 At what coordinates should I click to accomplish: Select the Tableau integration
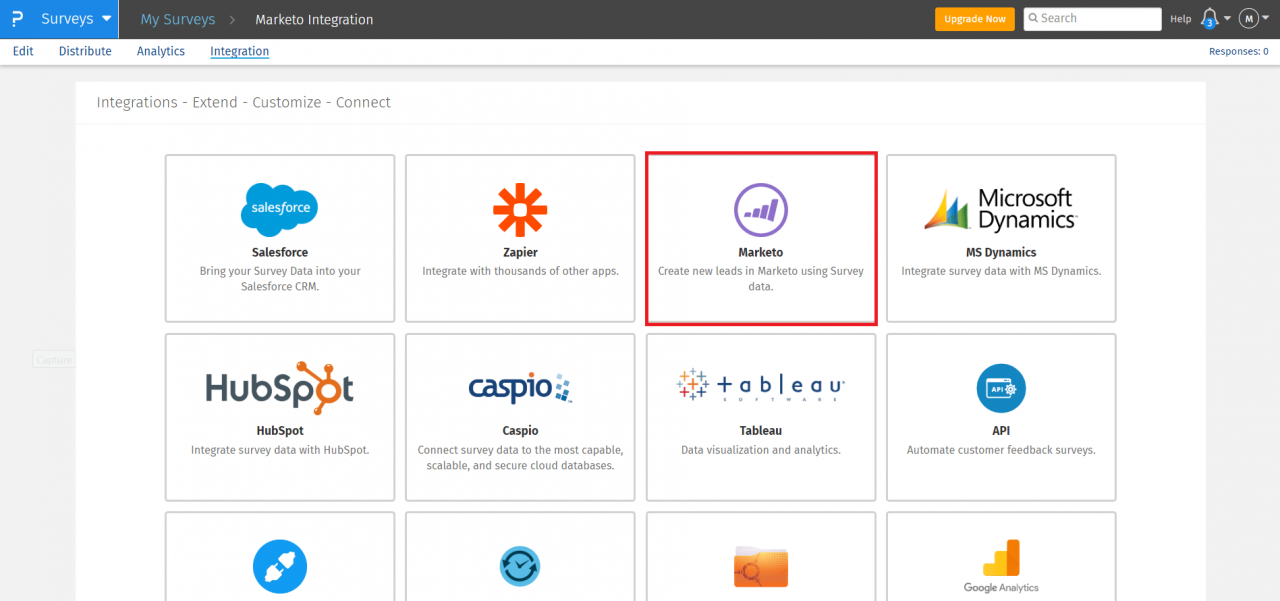pos(760,387)
